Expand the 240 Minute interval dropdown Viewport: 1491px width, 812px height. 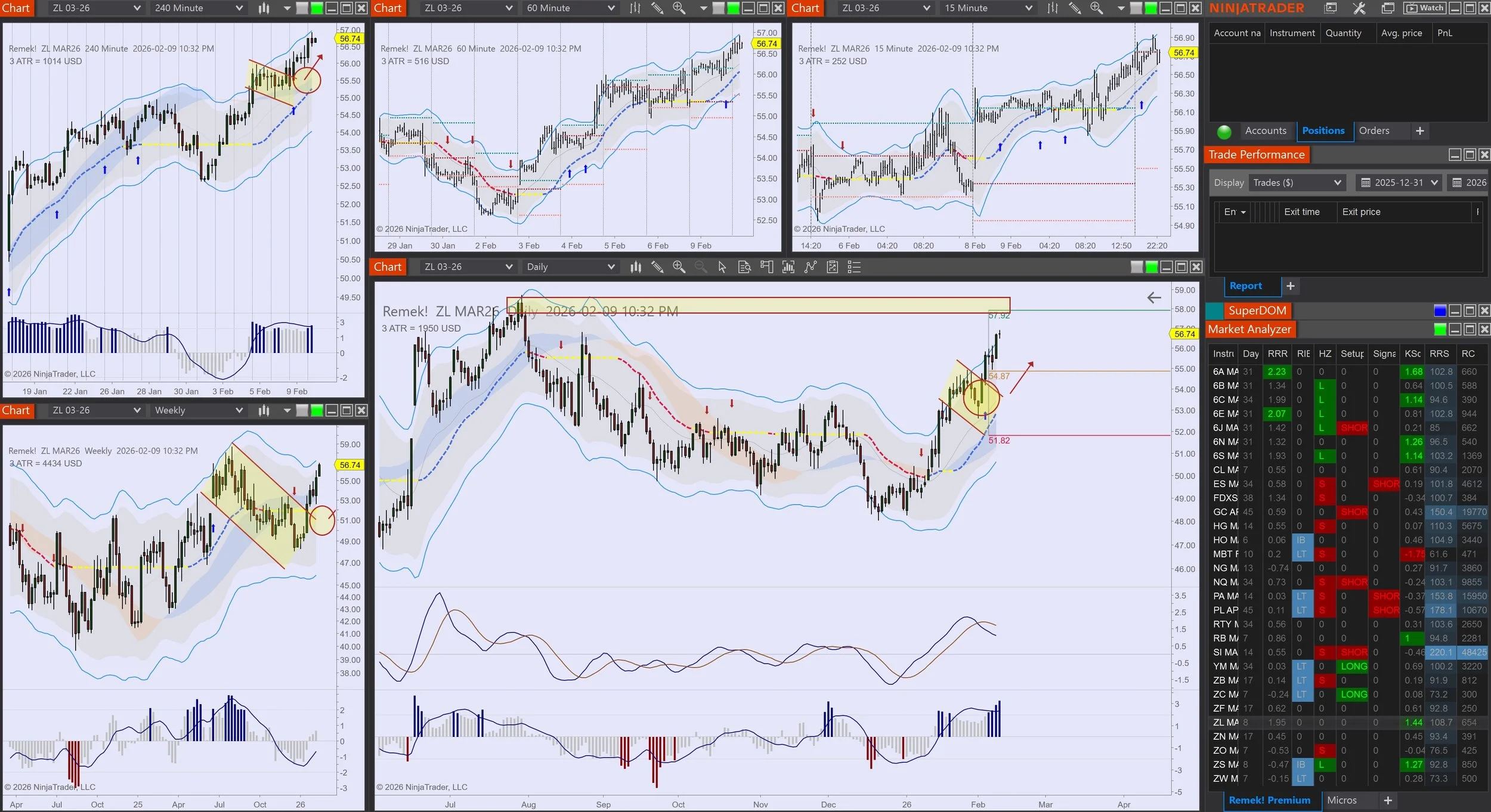pyautogui.click(x=239, y=8)
